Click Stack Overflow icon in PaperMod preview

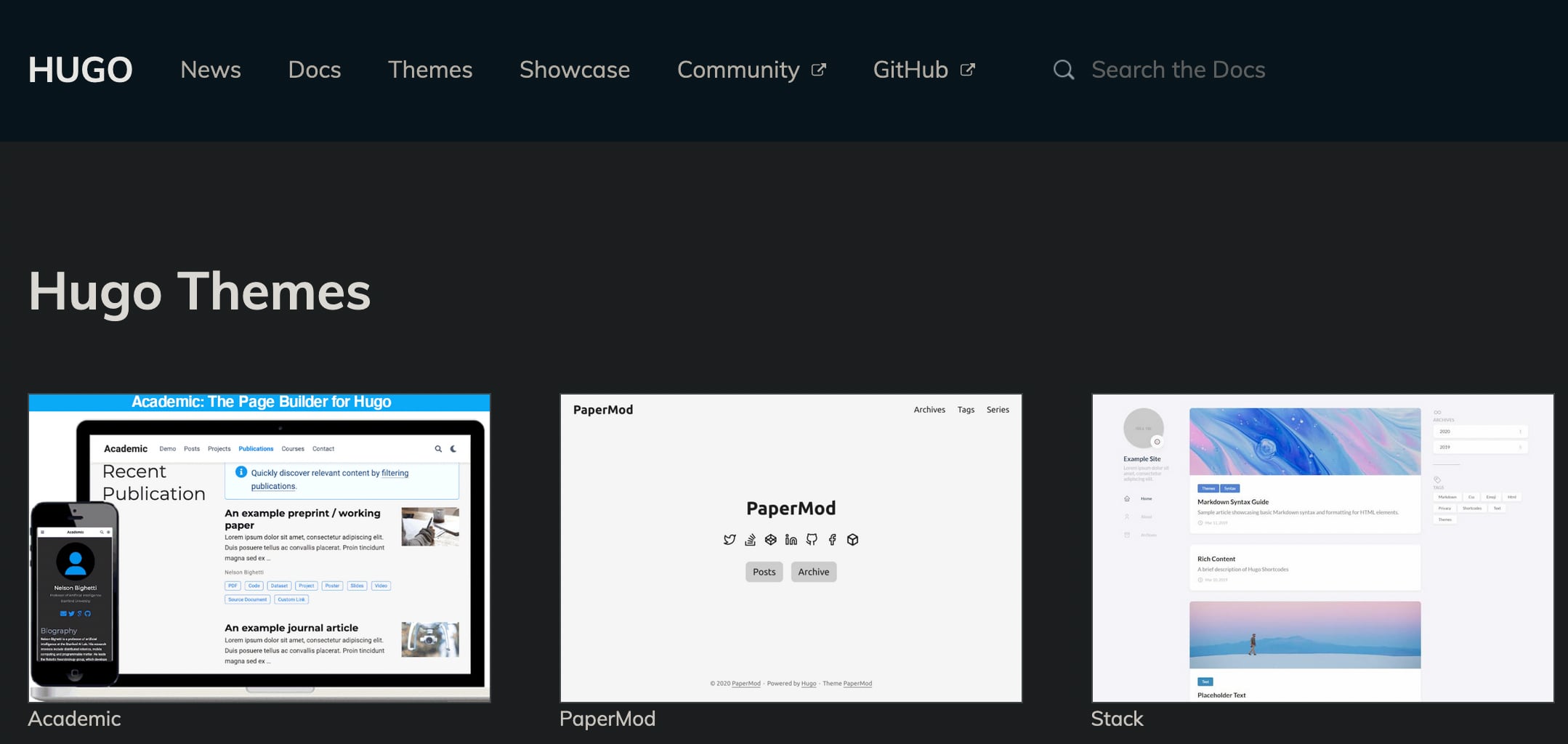click(x=750, y=540)
